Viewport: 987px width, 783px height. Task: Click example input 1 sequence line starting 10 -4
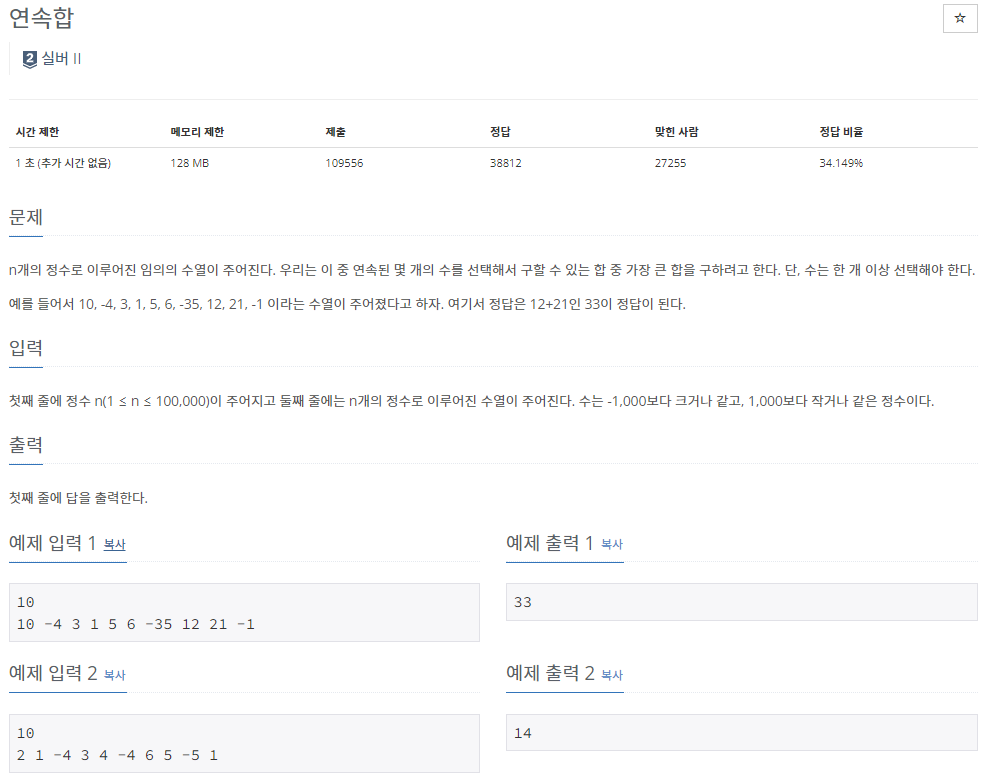[136, 624]
